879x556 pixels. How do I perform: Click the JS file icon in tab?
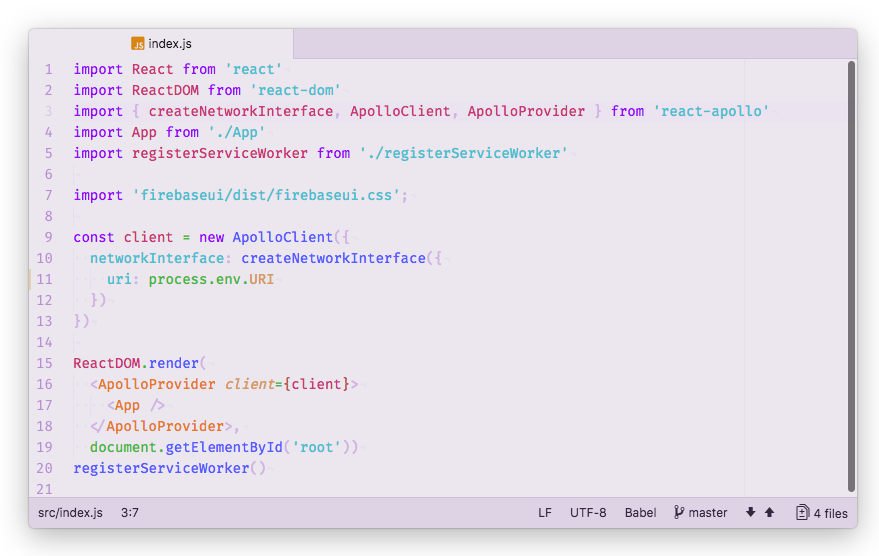click(x=137, y=44)
